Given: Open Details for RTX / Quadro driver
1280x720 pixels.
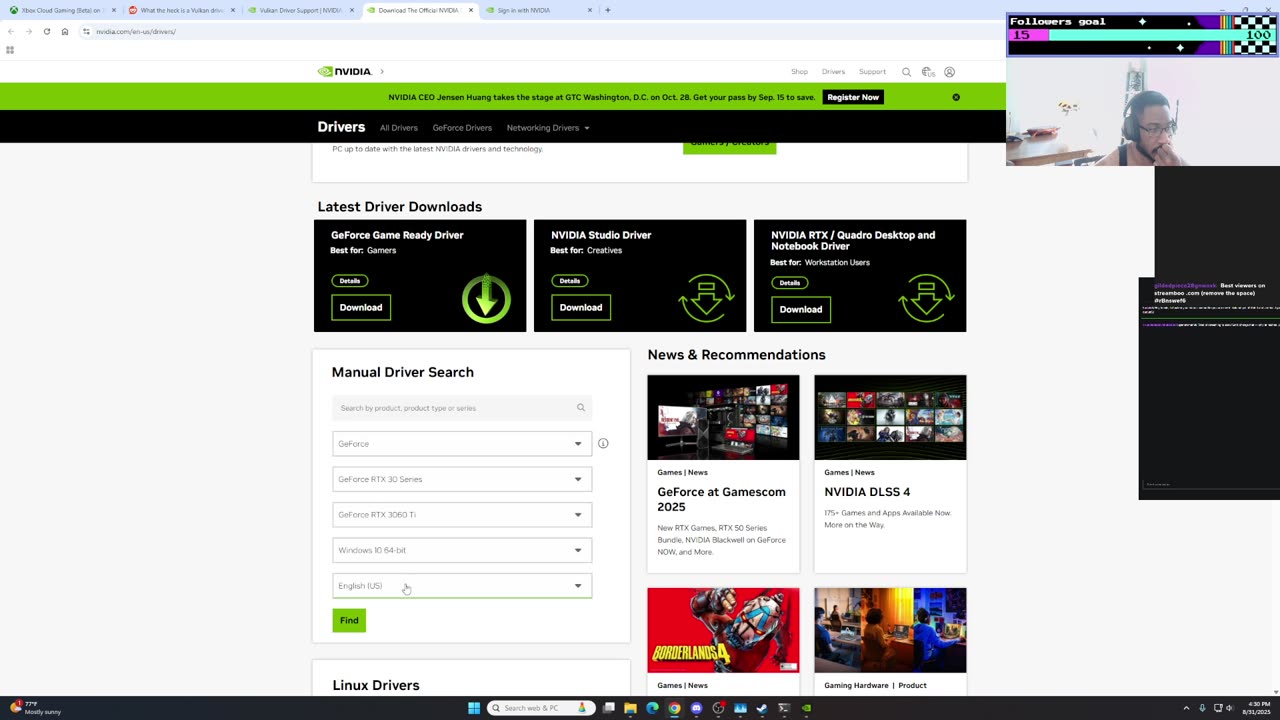Looking at the screenshot, I should (x=789, y=283).
